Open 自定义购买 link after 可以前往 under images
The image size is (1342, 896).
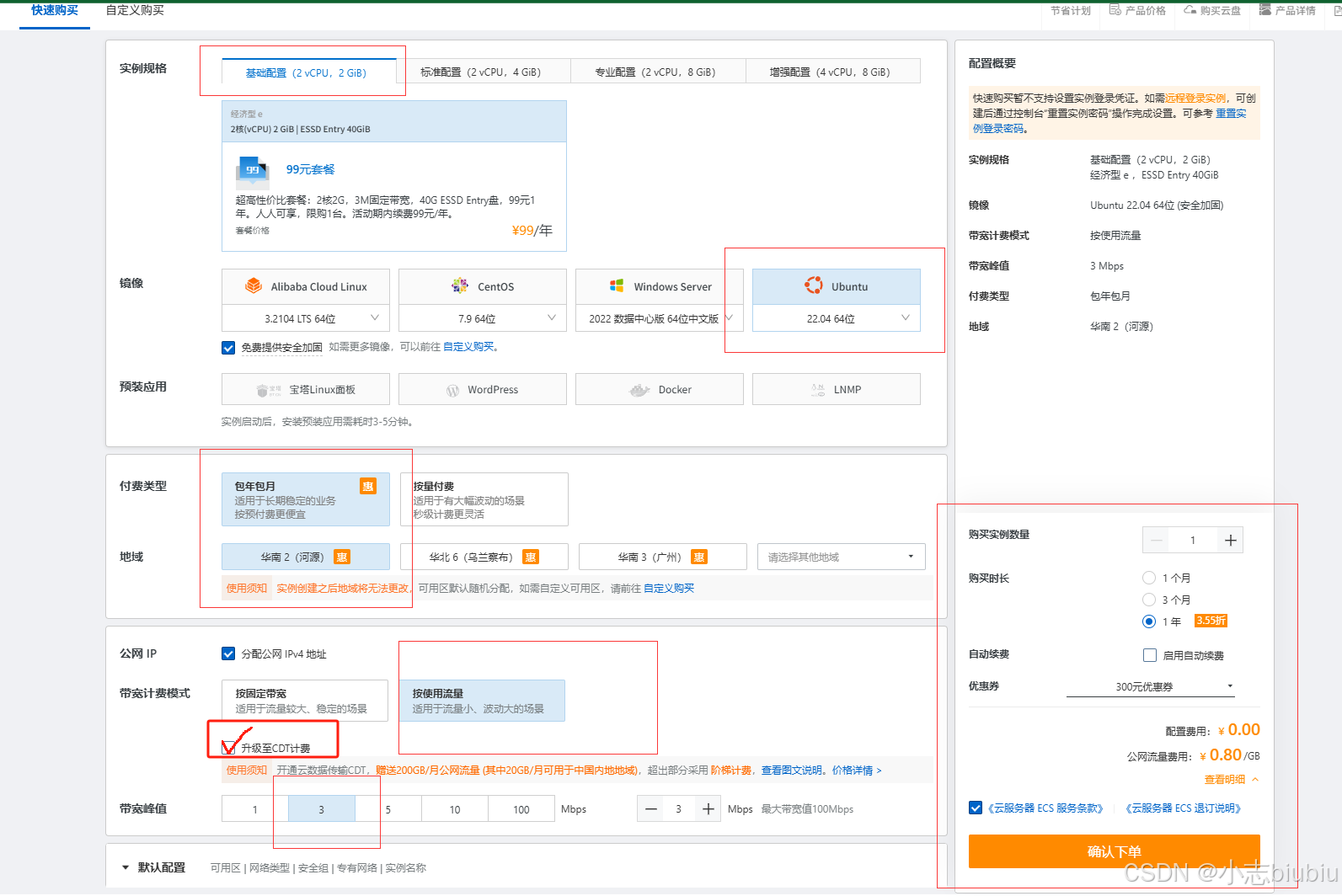468,347
